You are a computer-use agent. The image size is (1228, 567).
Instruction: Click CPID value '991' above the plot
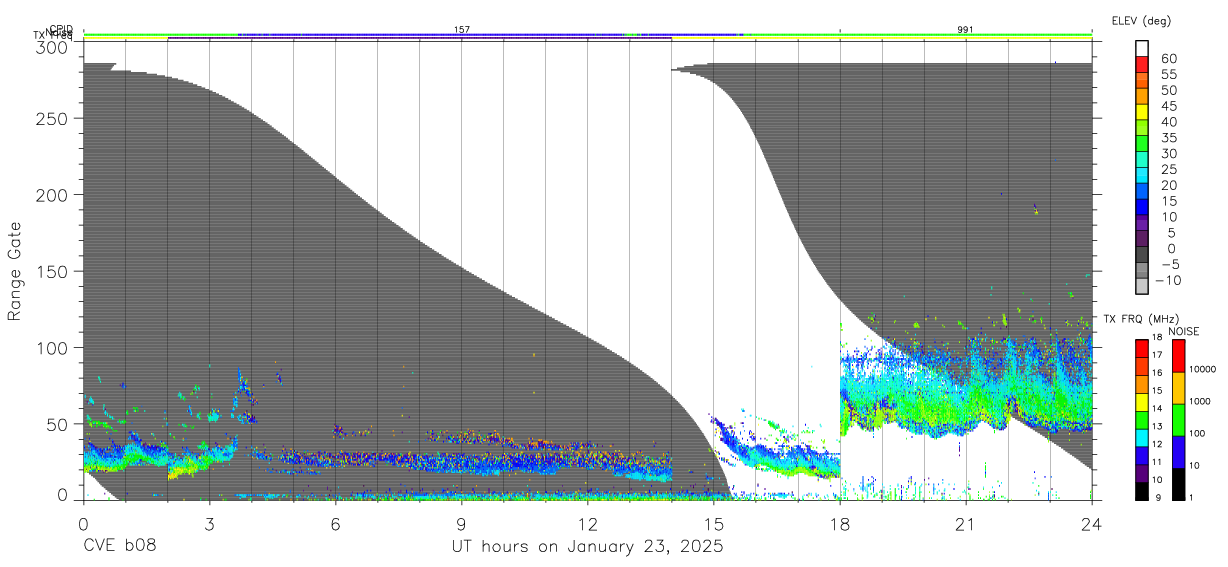(965, 30)
